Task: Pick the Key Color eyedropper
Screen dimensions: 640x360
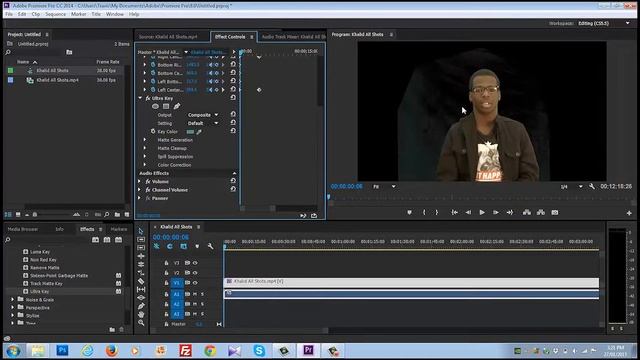Action: point(199,132)
